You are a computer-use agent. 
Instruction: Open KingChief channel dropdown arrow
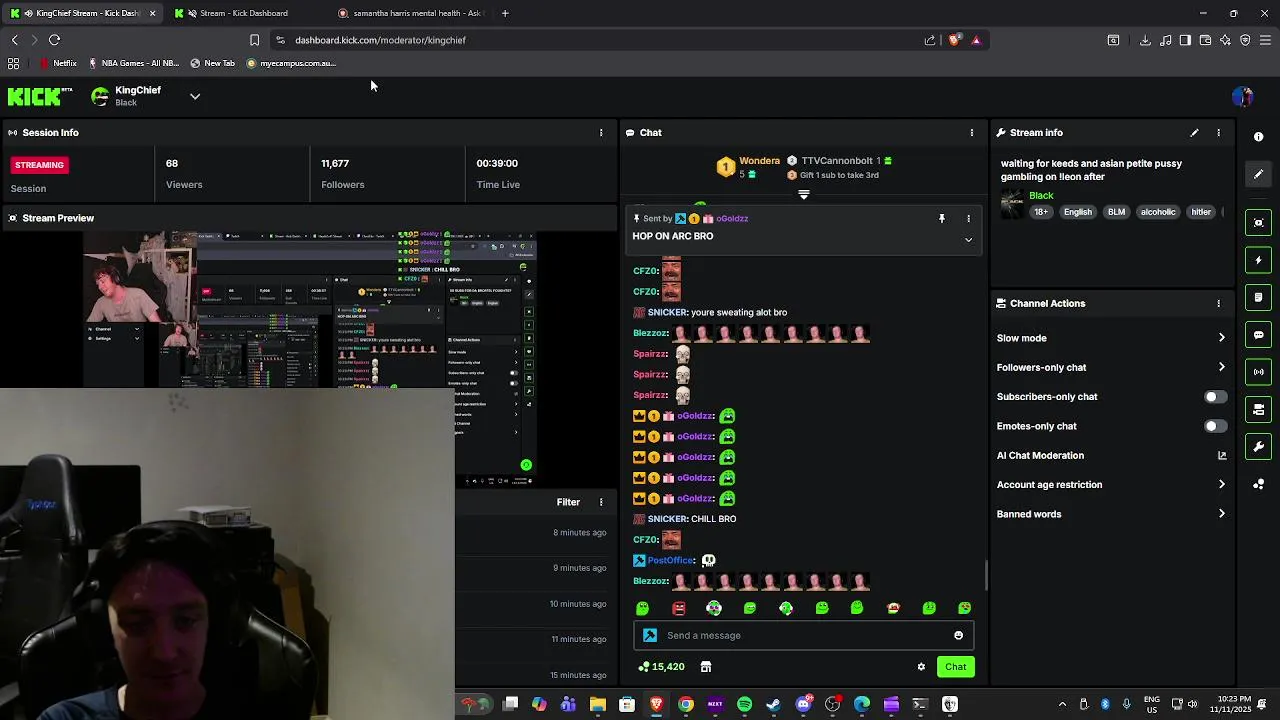coord(195,96)
